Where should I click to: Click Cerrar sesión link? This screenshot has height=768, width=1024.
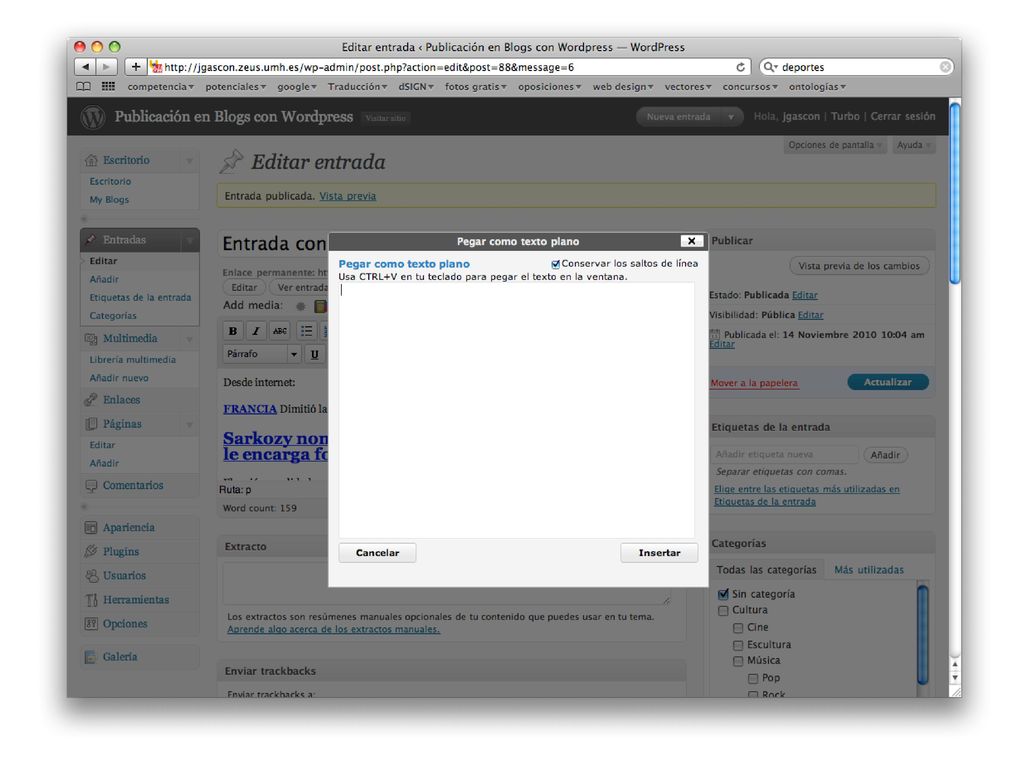(x=903, y=116)
